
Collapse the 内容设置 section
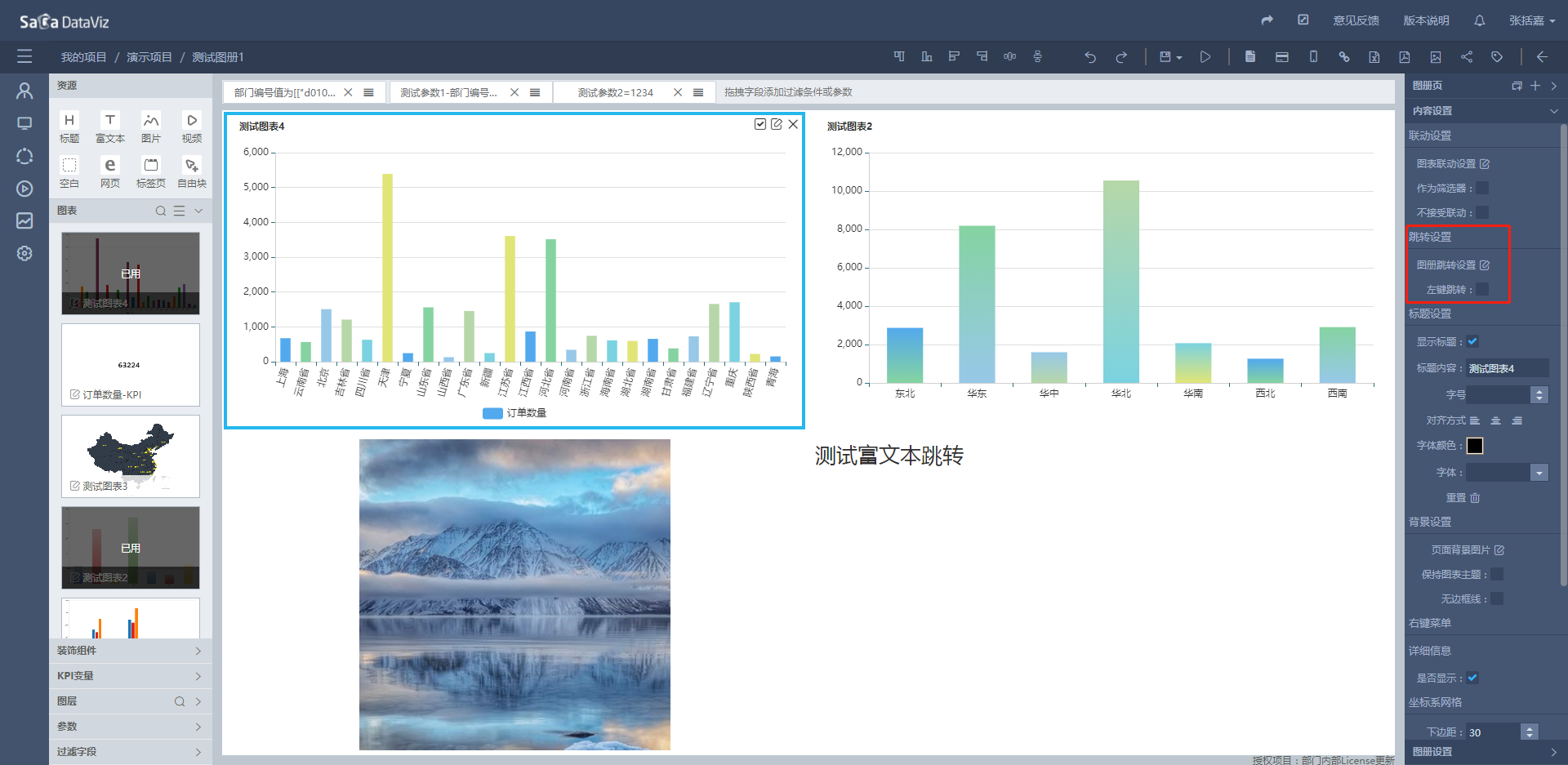1553,111
